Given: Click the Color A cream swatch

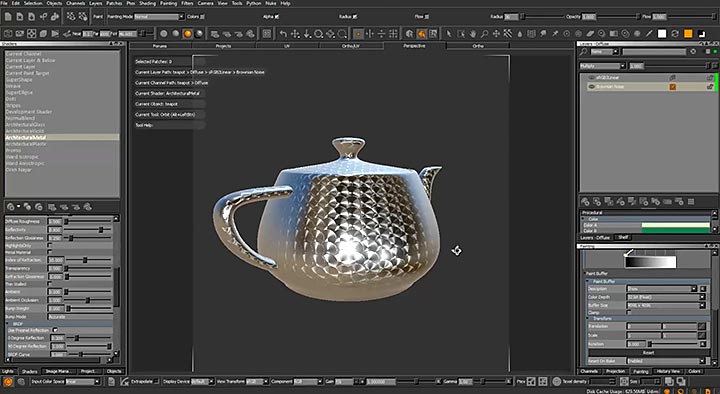Looking at the screenshot, I should coord(675,225).
